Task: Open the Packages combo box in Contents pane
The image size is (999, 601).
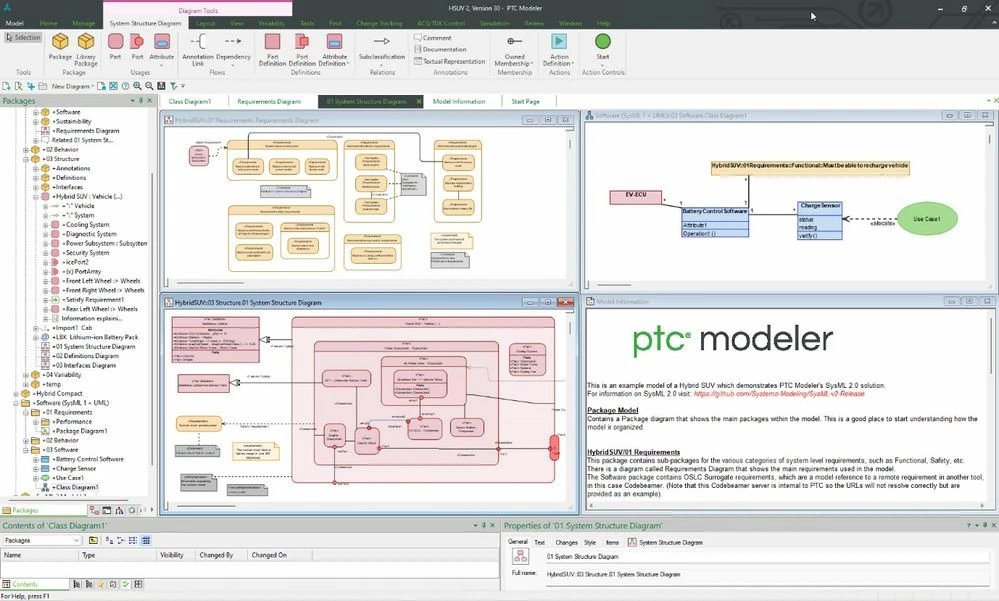Action: (x=42, y=540)
